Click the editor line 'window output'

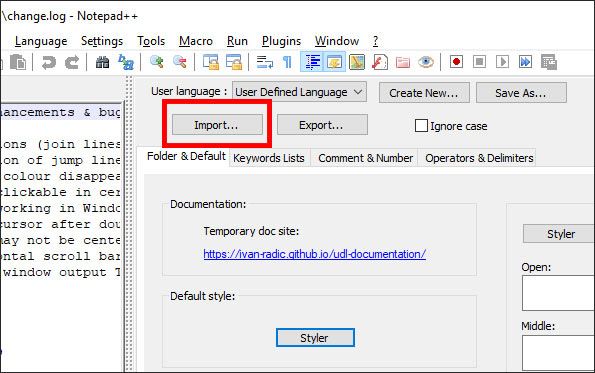[x=61, y=272]
